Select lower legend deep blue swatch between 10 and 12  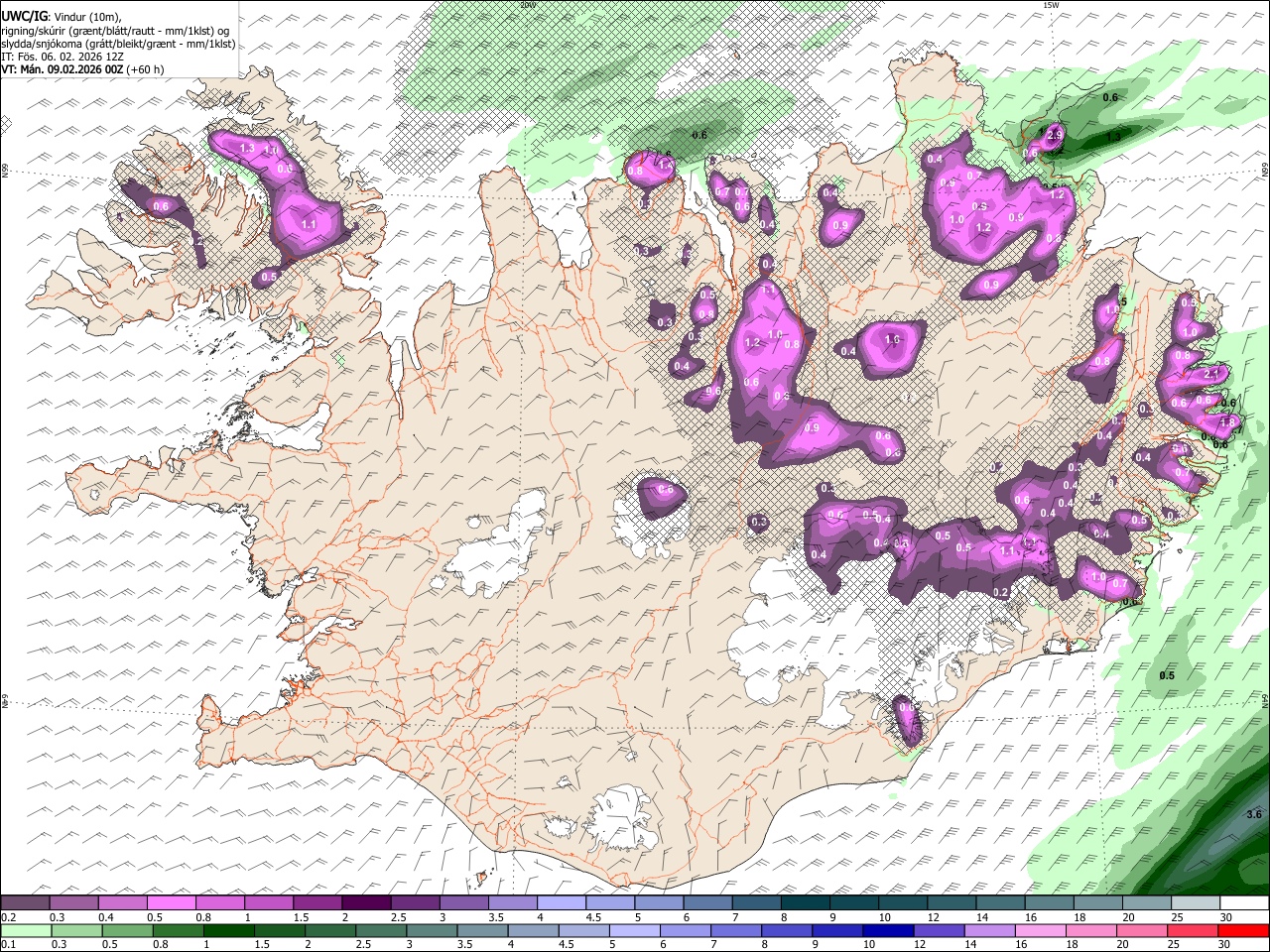point(889,930)
